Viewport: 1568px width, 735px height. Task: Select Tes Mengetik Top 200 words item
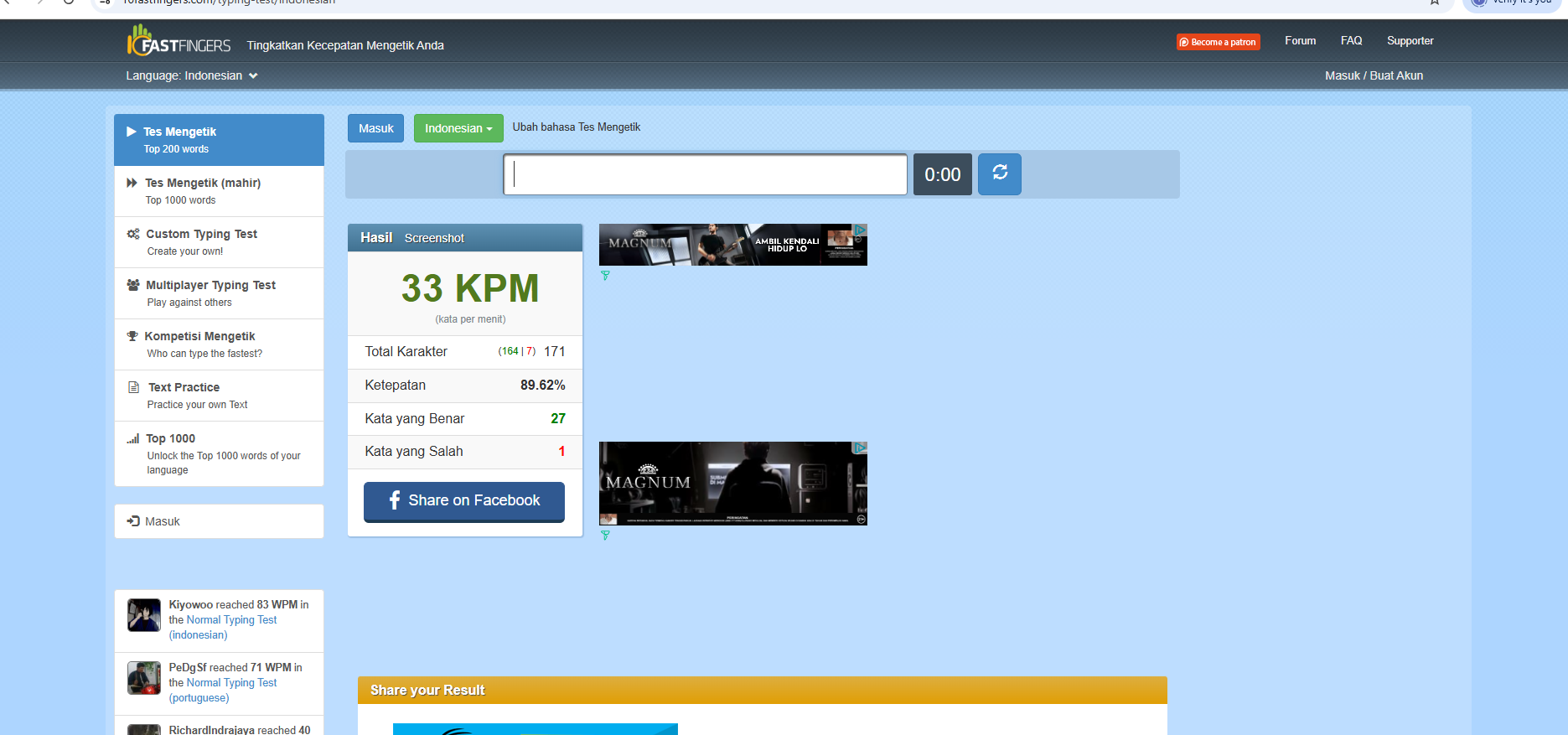(219, 140)
